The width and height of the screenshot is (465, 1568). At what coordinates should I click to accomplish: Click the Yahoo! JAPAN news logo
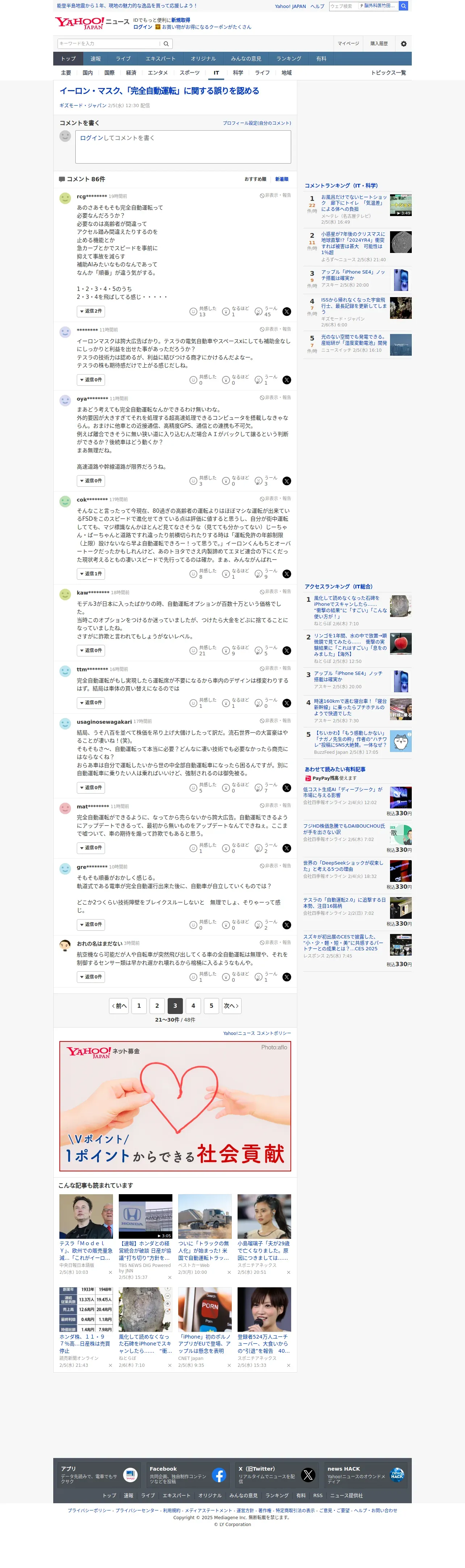click(91, 23)
